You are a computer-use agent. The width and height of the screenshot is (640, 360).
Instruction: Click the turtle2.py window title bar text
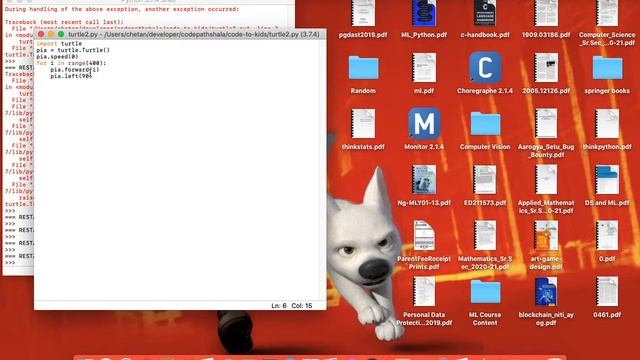tap(193, 34)
